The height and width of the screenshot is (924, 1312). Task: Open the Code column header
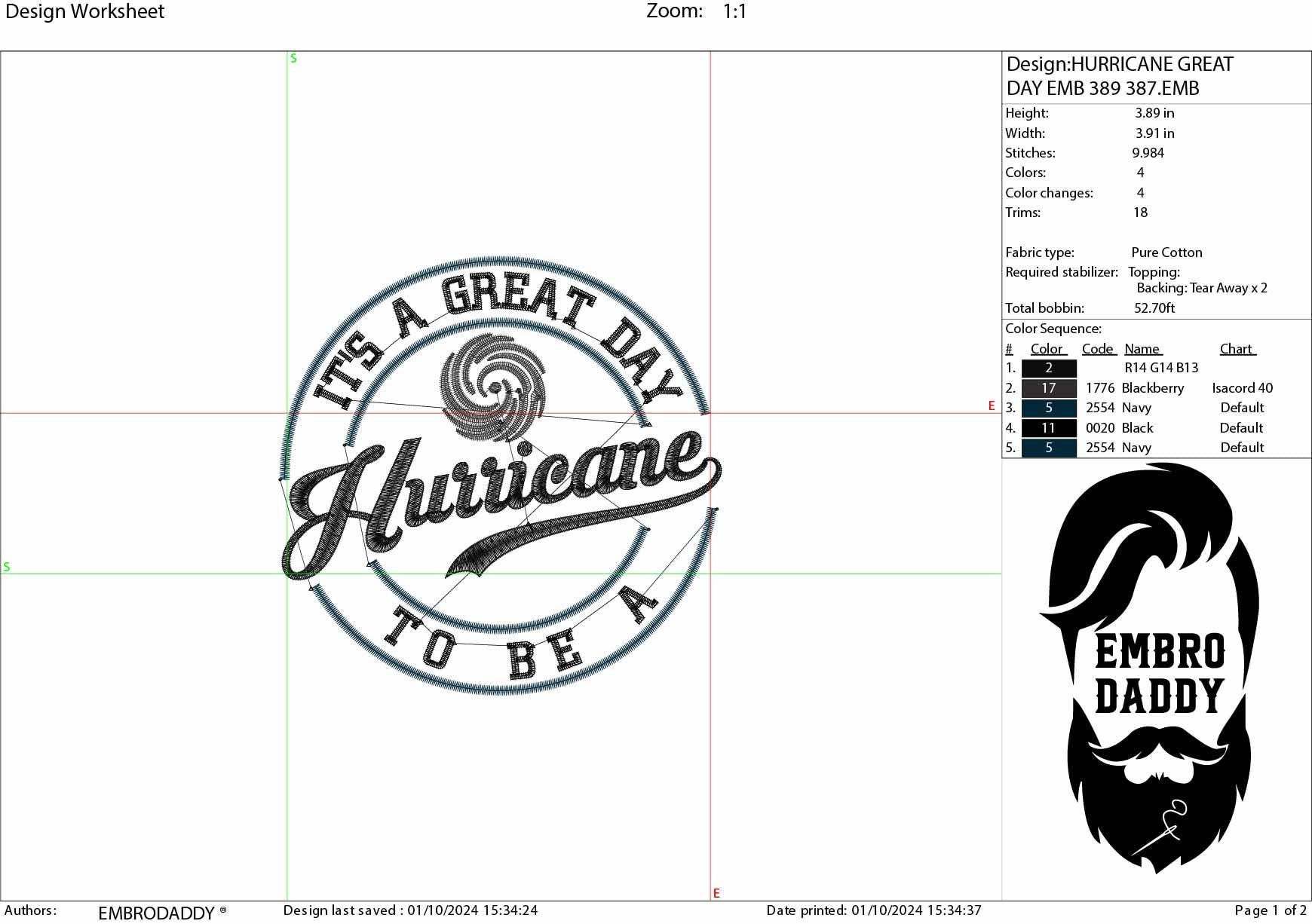pos(1098,348)
